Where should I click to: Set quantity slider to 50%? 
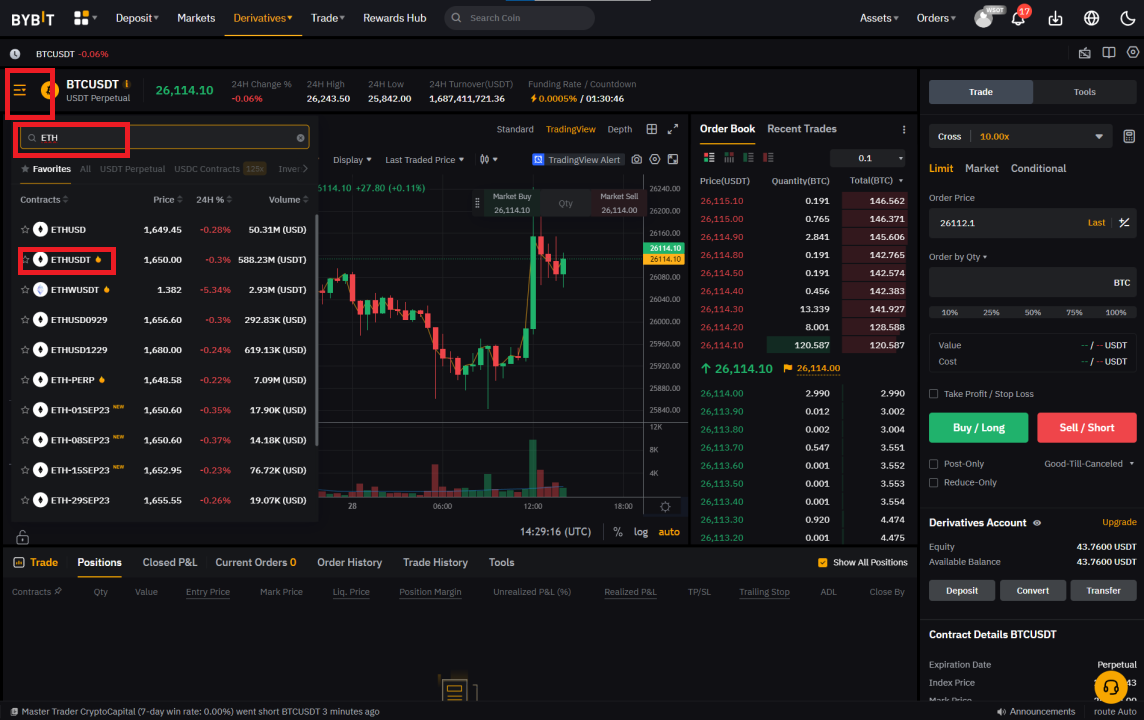point(1032,312)
